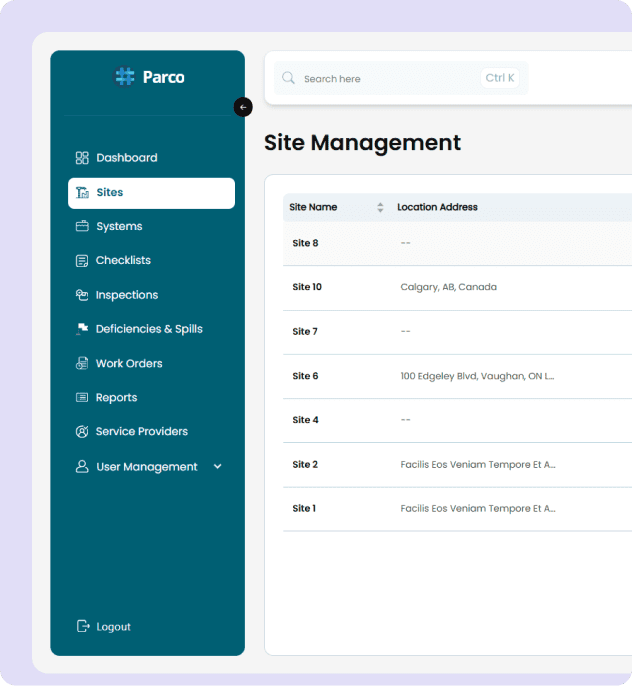Open the Site 4 row
Image resolution: width=632 pixels, height=686 pixels.
(x=457, y=420)
